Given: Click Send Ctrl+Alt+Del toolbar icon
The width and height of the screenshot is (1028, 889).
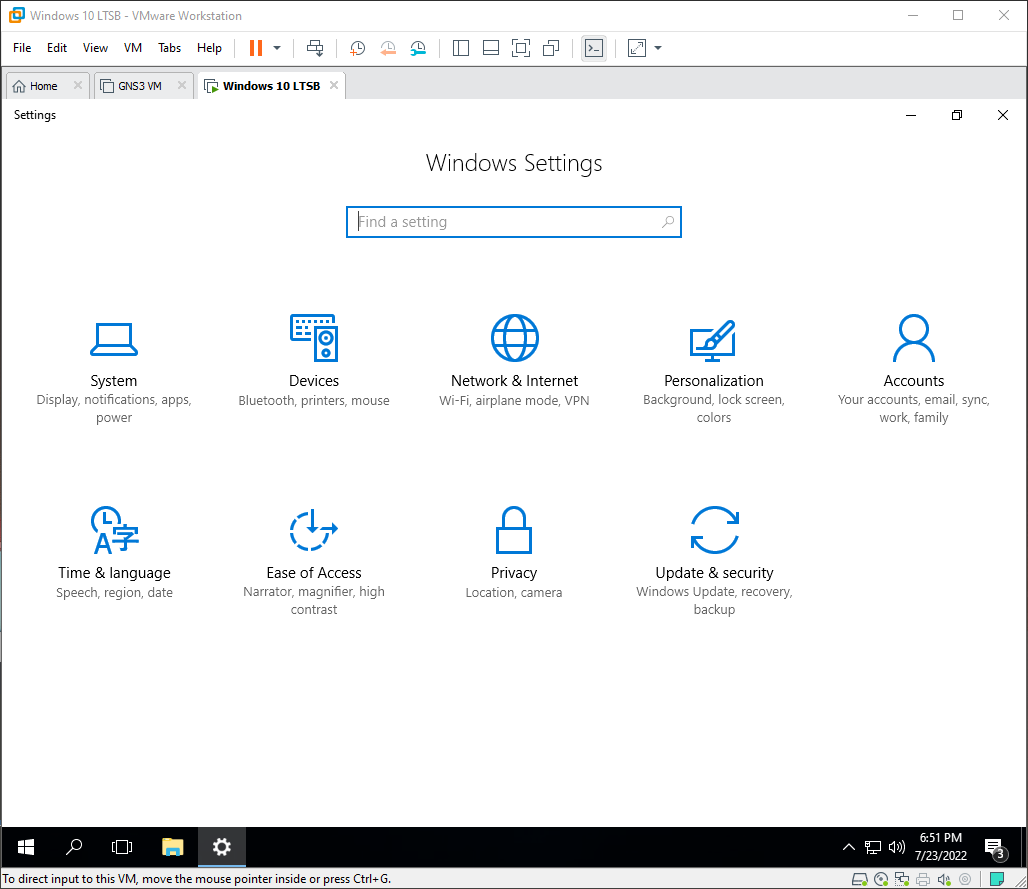Looking at the screenshot, I should pos(315,48).
